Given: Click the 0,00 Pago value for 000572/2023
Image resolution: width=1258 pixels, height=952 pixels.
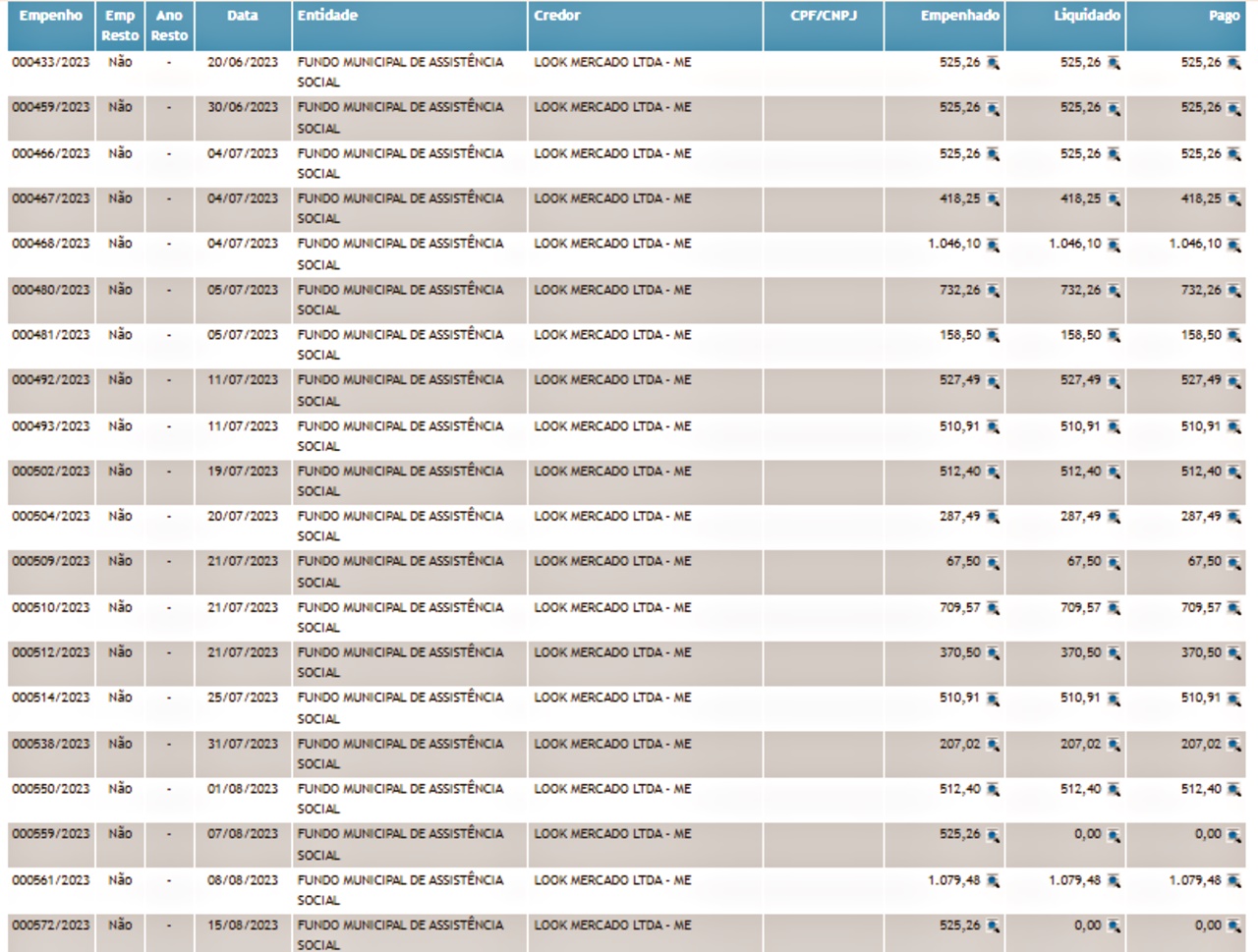Looking at the screenshot, I should coord(1208,925).
